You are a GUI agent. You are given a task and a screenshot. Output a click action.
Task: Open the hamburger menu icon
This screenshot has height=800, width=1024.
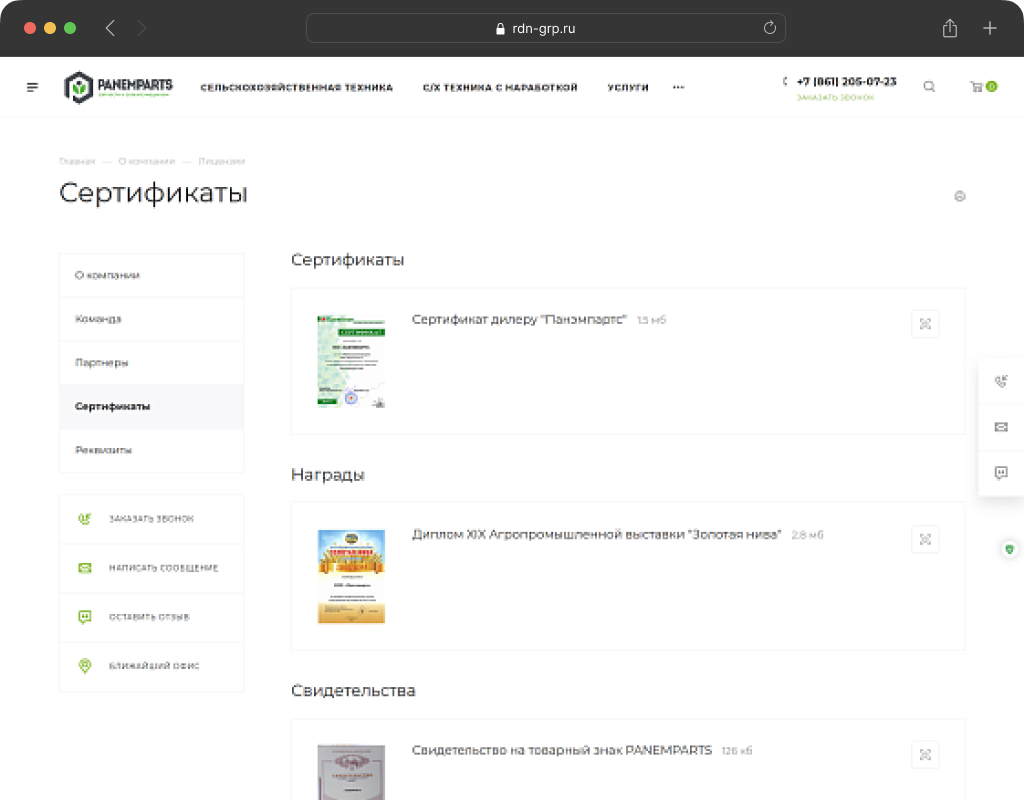click(x=33, y=87)
